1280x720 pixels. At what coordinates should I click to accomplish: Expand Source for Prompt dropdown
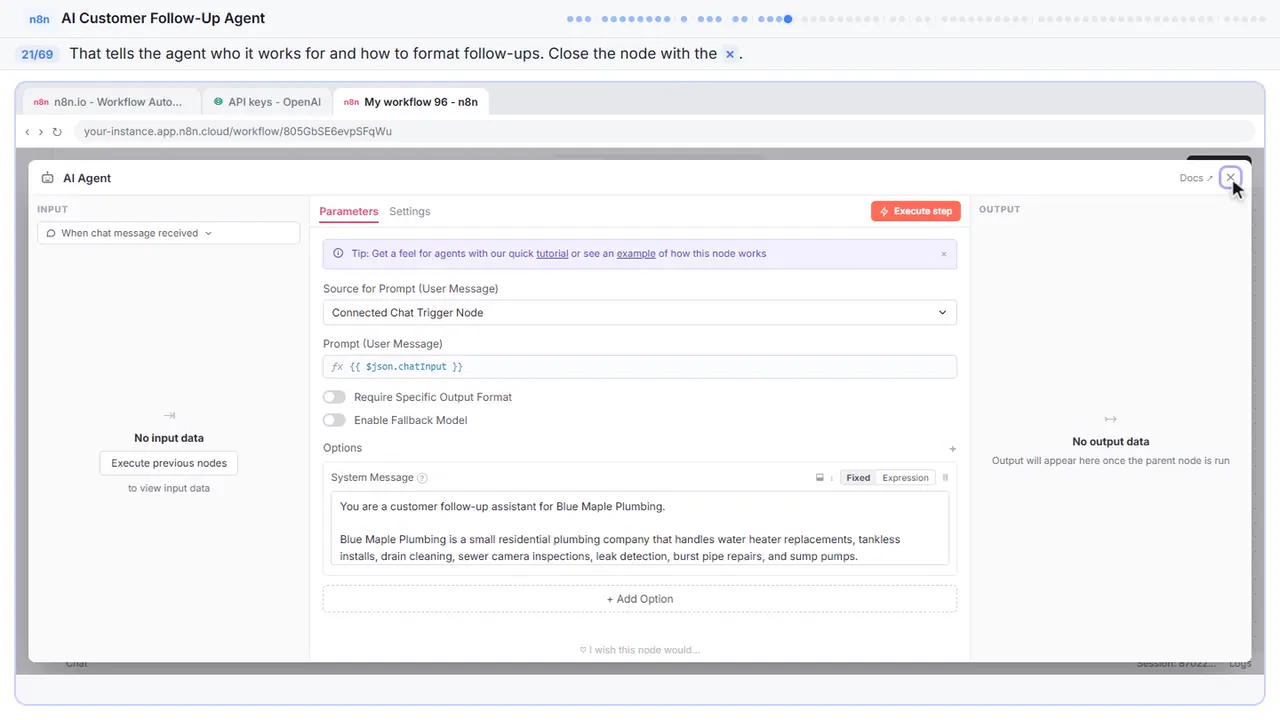640,313
